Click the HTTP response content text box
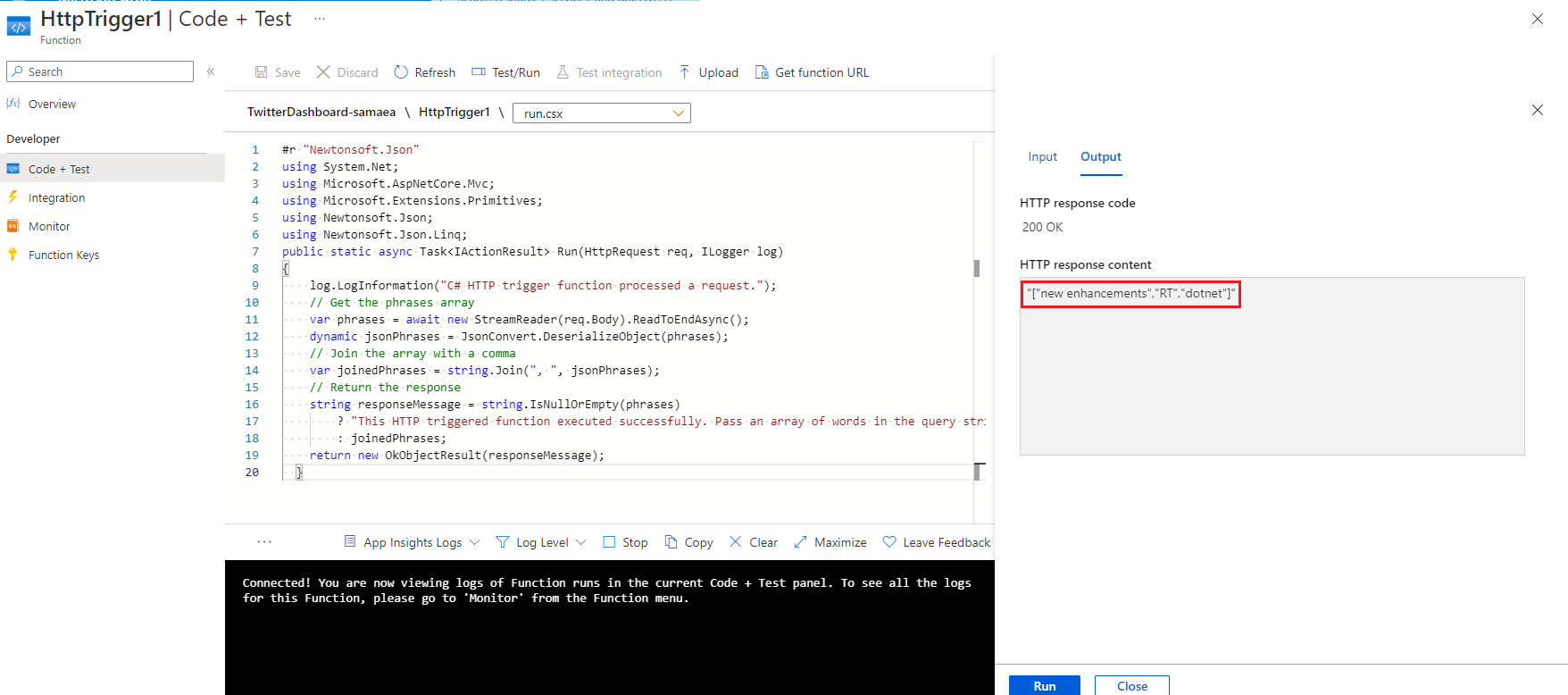 pos(1272,366)
